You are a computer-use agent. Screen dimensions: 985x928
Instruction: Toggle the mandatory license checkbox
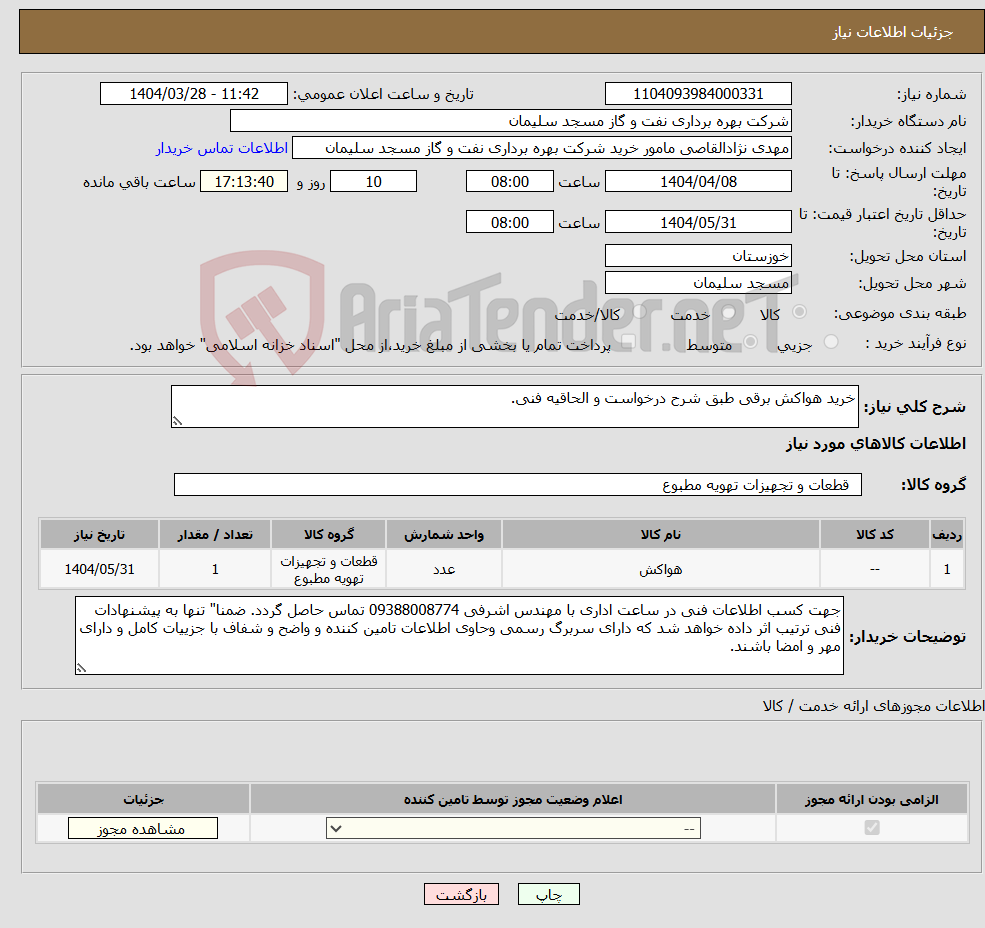pos(872,827)
